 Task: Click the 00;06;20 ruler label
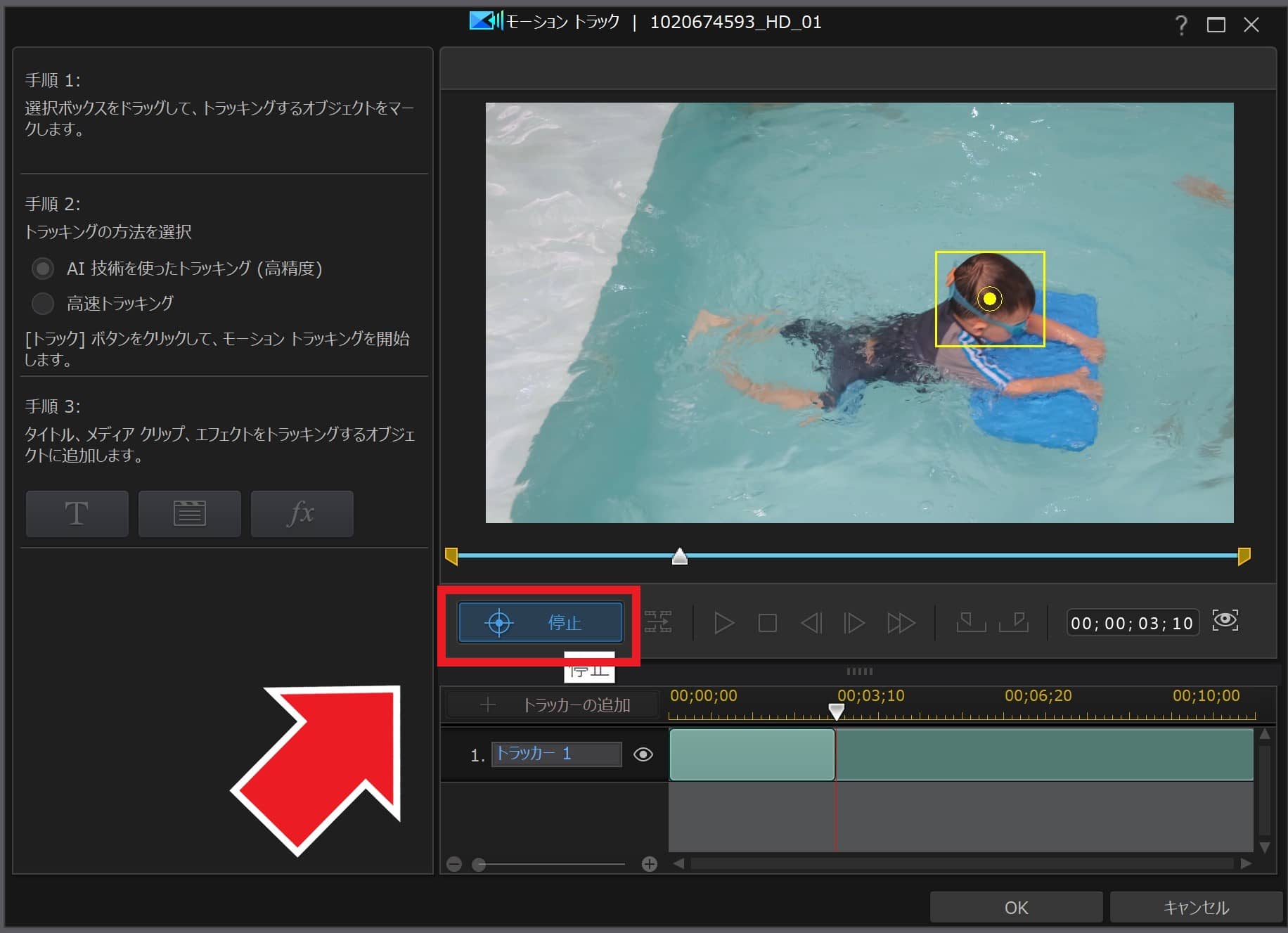pos(1038,695)
